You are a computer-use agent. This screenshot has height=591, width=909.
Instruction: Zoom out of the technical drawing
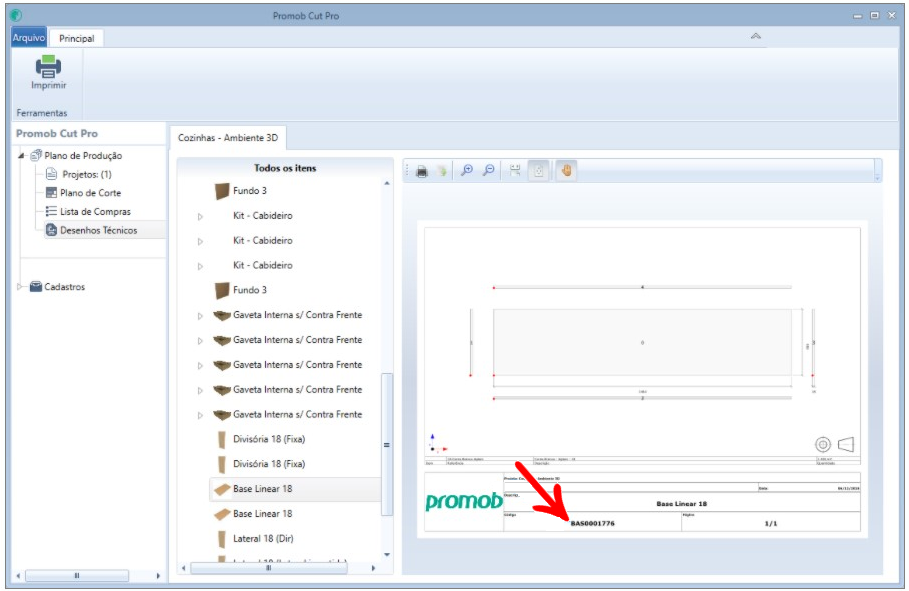489,170
